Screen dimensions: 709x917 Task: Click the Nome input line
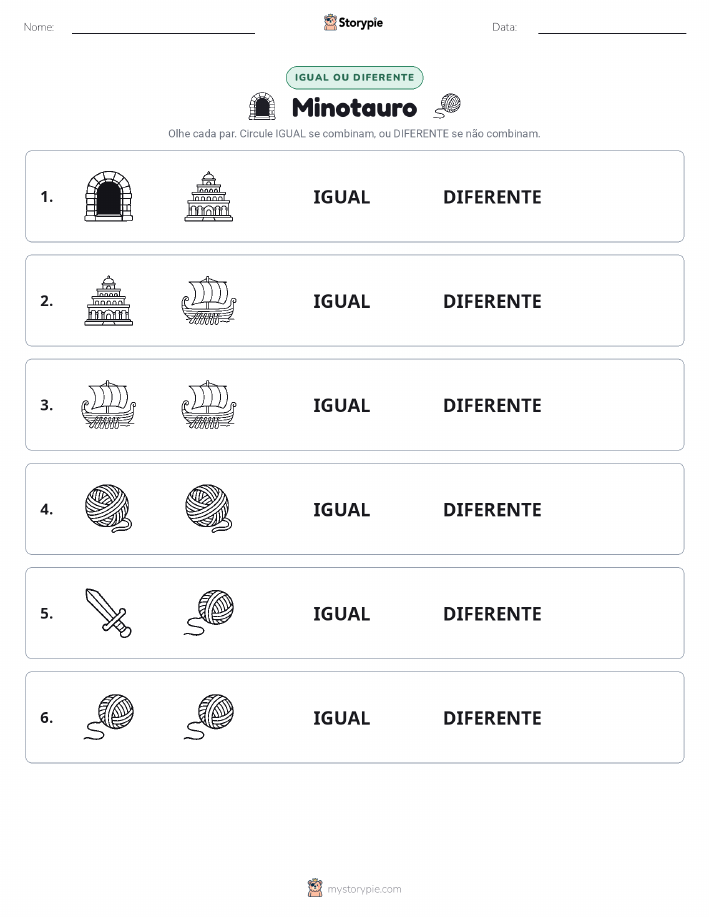163,28
